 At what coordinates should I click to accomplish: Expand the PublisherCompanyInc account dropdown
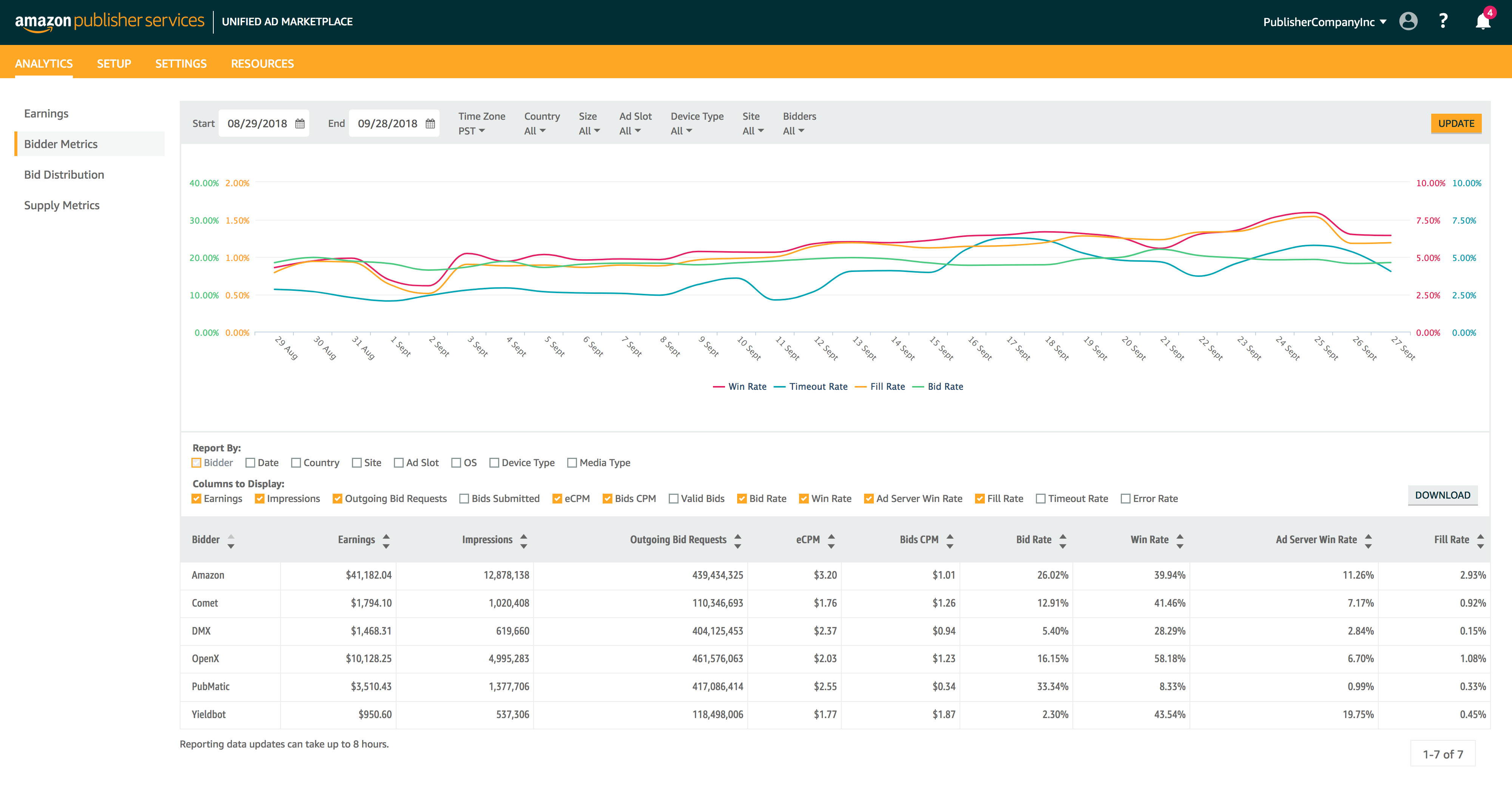pos(1325,22)
